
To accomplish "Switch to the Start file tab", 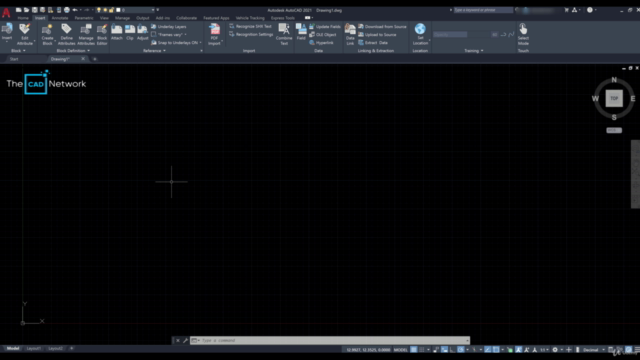I will pos(14,59).
